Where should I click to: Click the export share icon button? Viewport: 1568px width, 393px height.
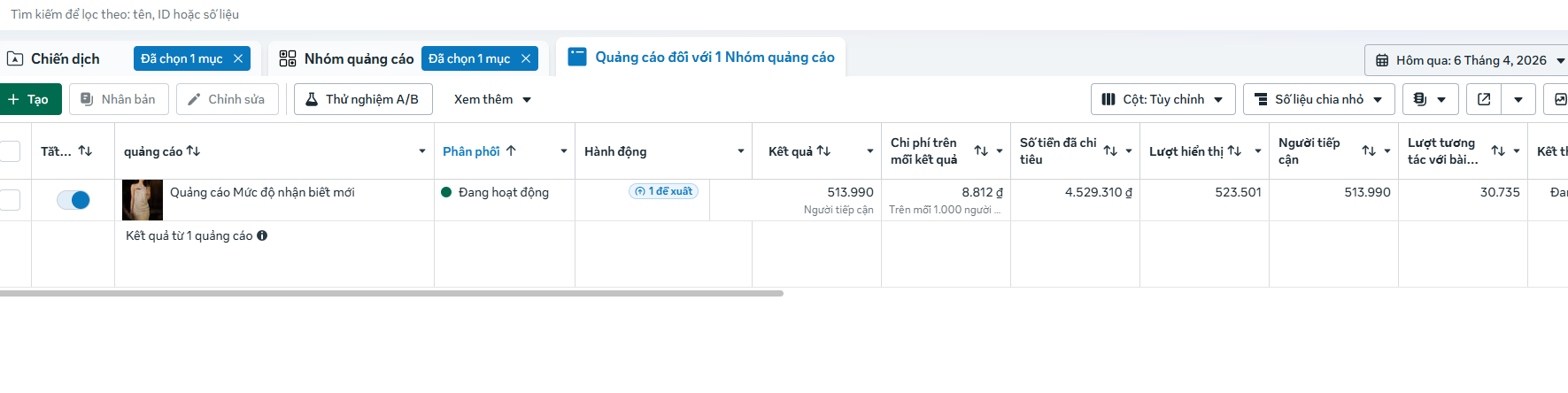click(1484, 99)
